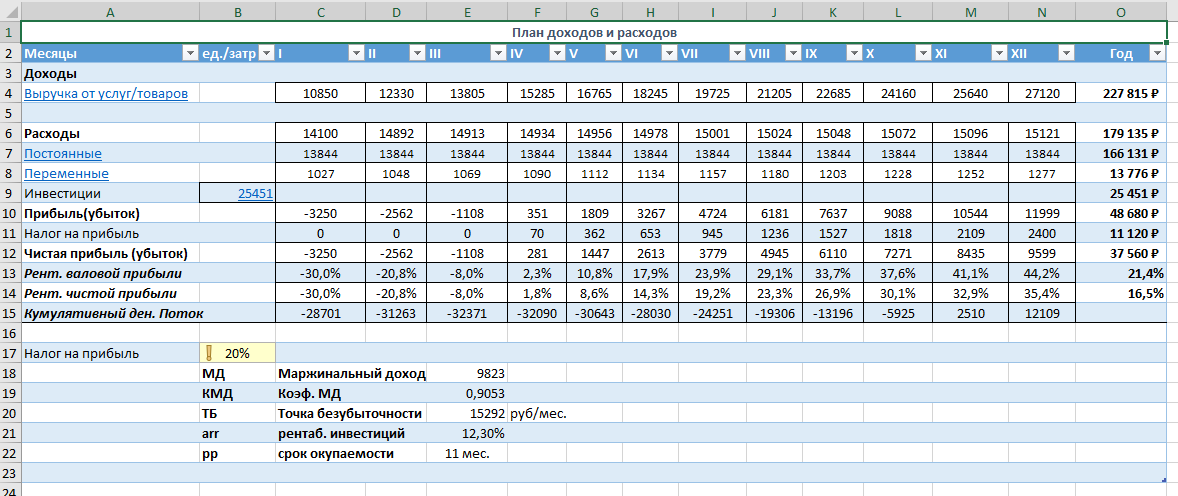Select column E header
1178x496 pixels.
467,10
